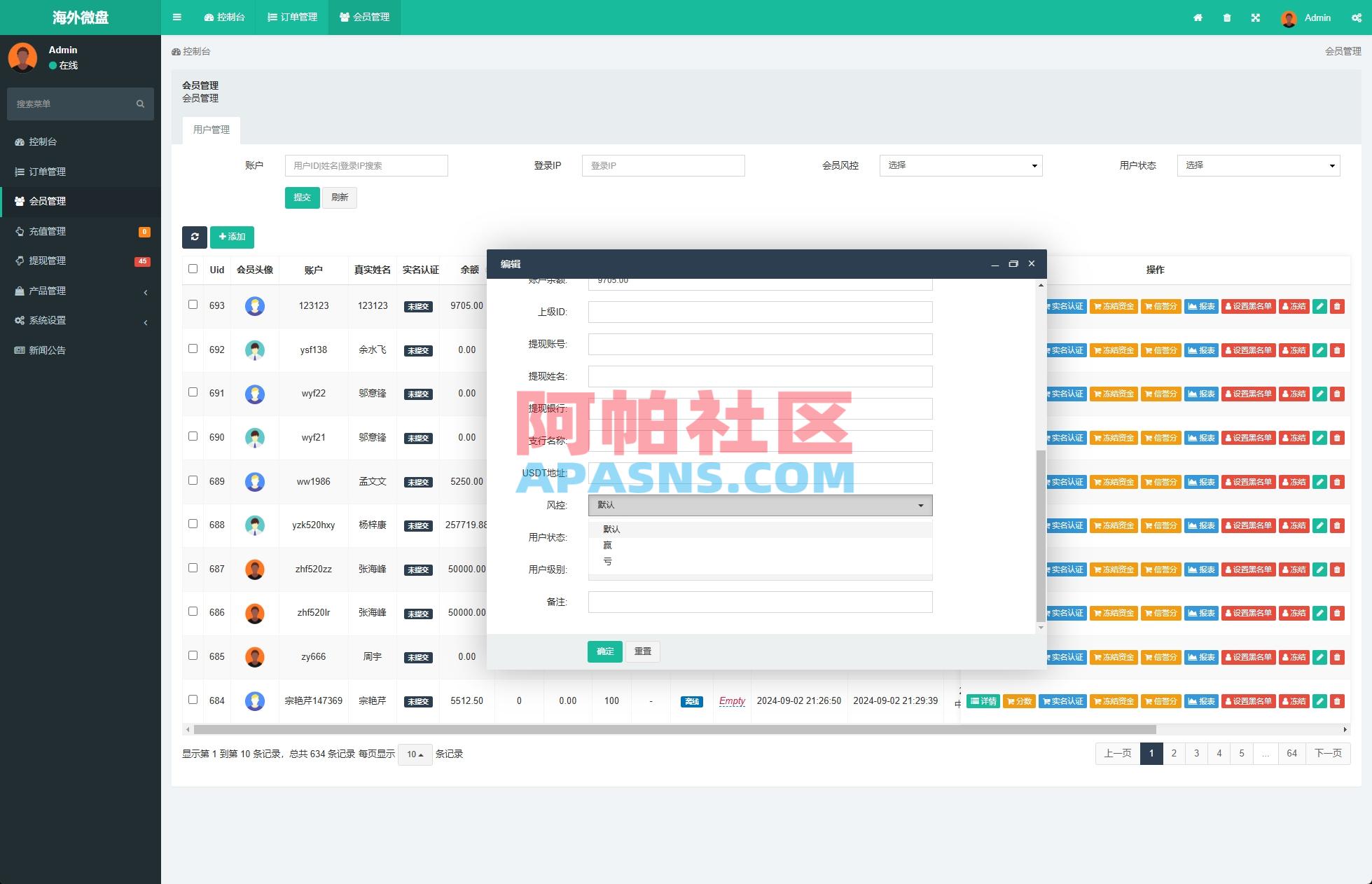Open the home icon in top navbar
The height and width of the screenshot is (884, 1372).
click(x=1198, y=18)
